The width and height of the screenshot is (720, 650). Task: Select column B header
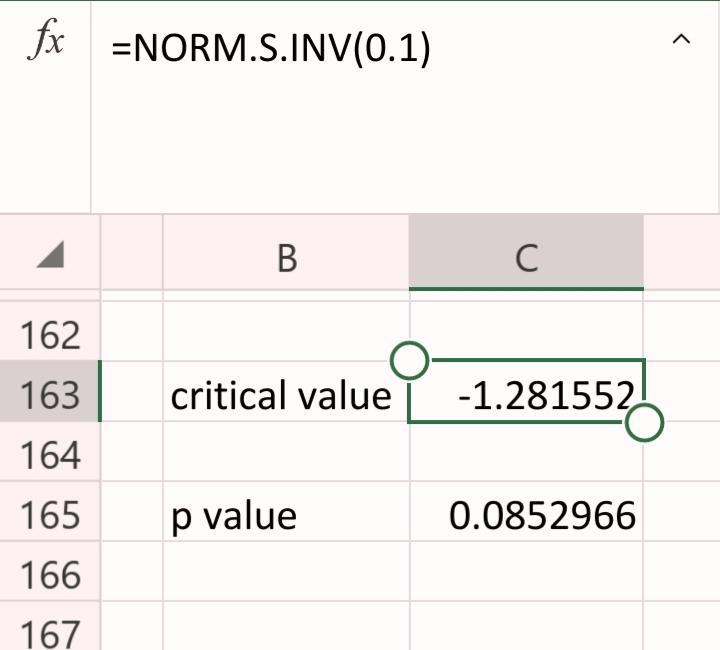point(286,258)
